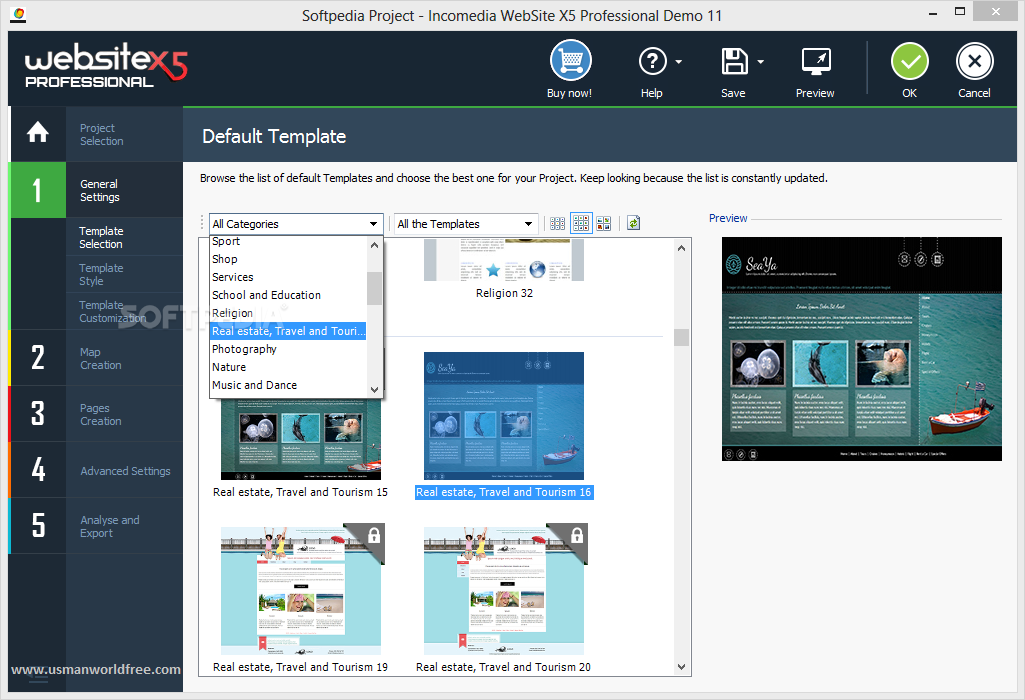This screenshot has height=700, width=1025.
Task: Open the All the Templates combo box
Action: point(465,224)
